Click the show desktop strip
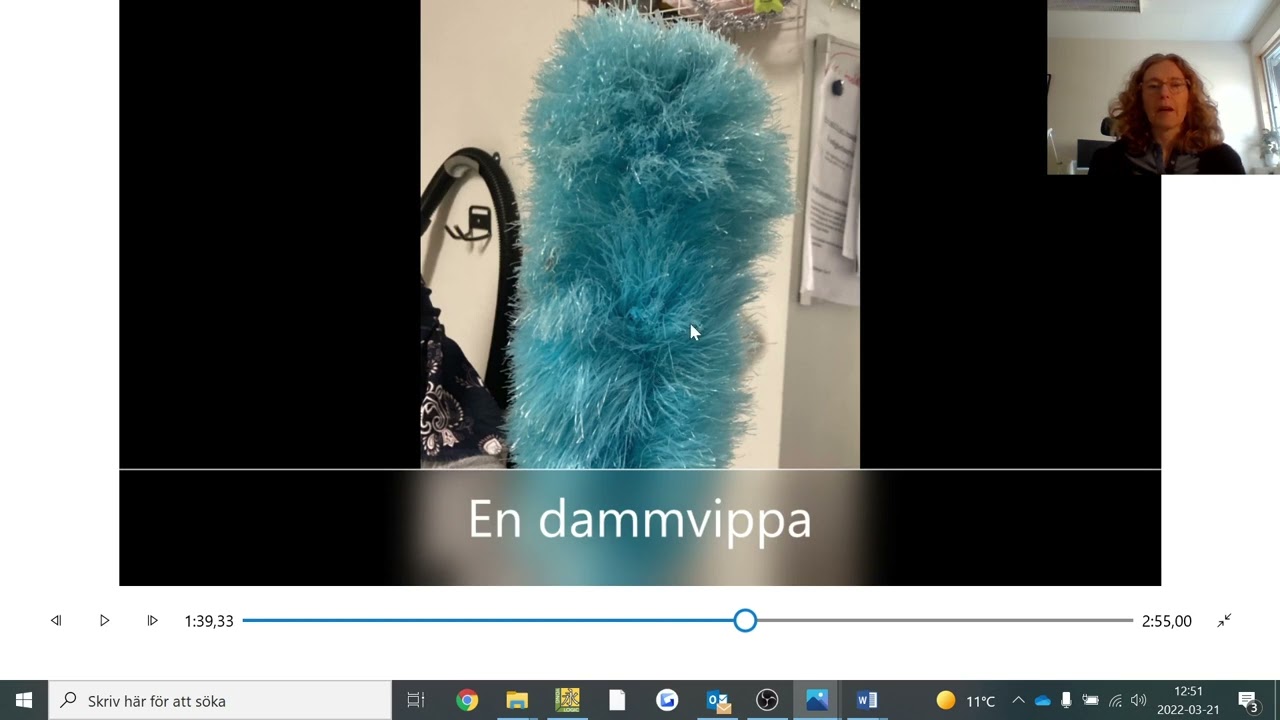This screenshot has width=1280, height=720. (x=1277, y=701)
